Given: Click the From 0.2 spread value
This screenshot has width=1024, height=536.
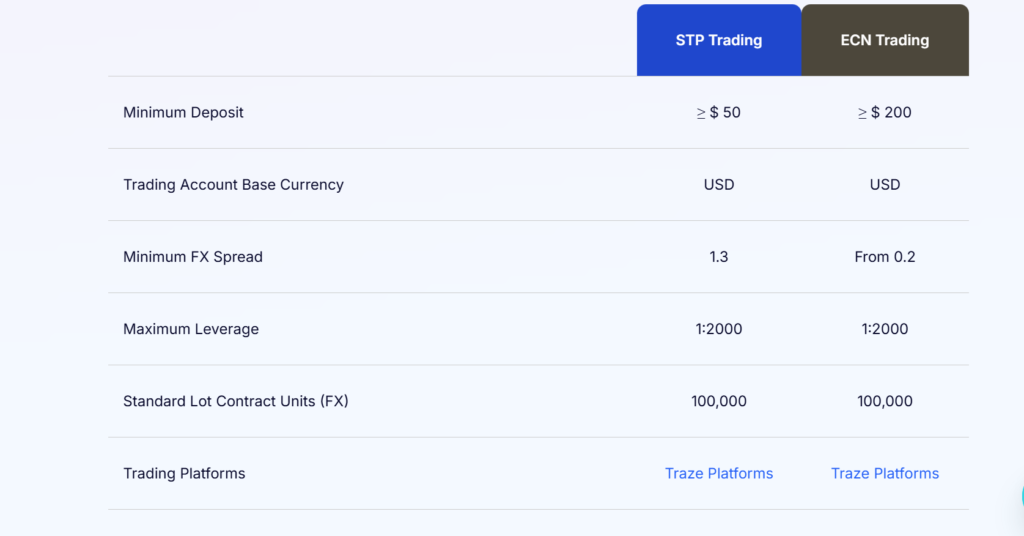Looking at the screenshot, I should point(885,257).
